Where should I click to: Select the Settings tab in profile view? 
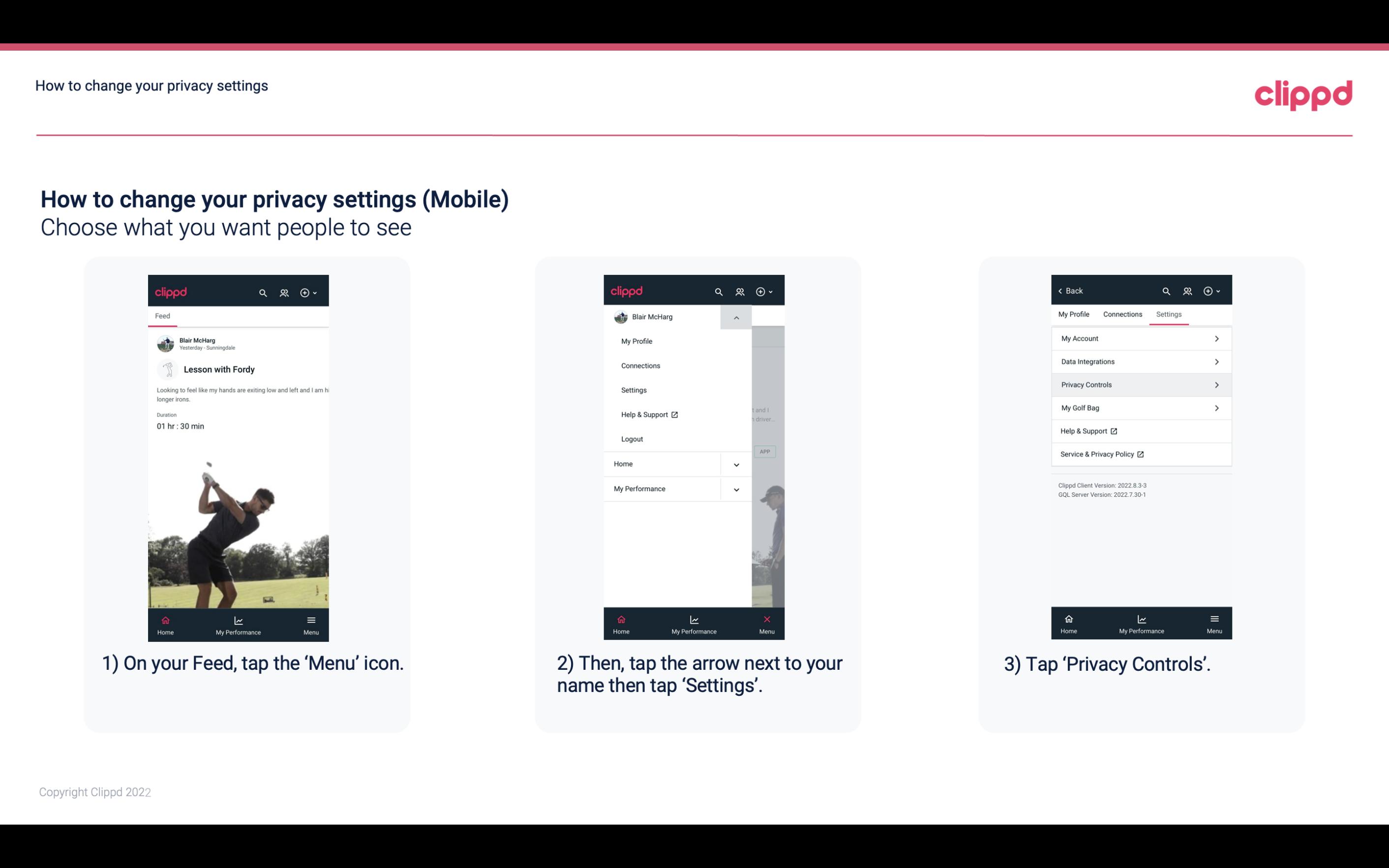1168,314
